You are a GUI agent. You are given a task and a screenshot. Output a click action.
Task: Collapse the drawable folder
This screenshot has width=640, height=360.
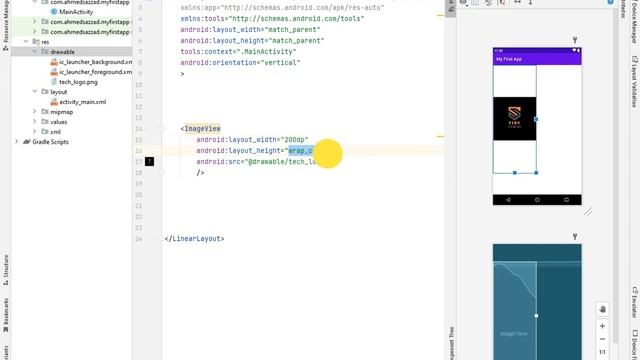35,52
